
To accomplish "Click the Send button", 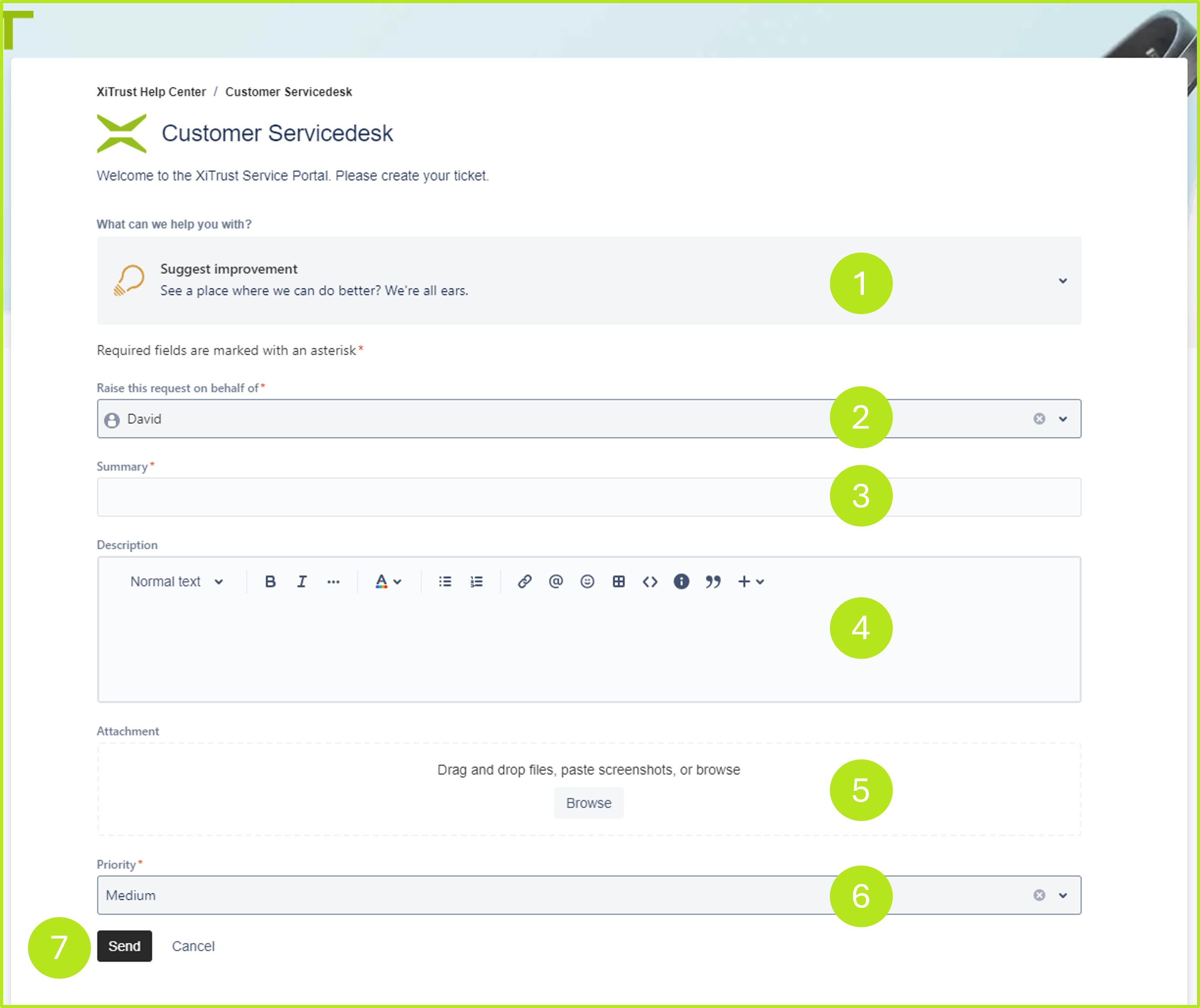I will (x=124, y=946).
